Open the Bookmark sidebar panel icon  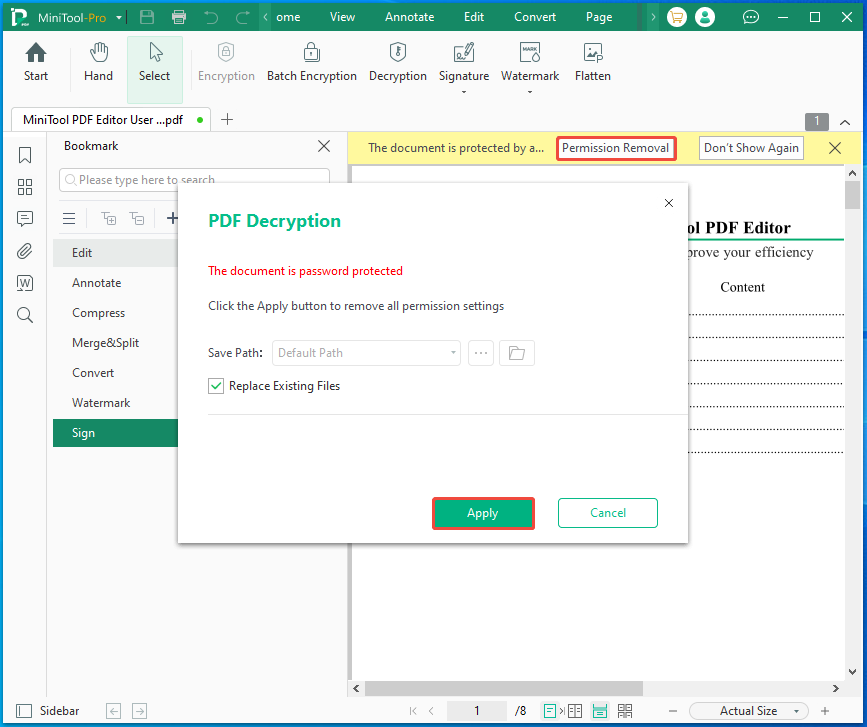coord(25,155)
